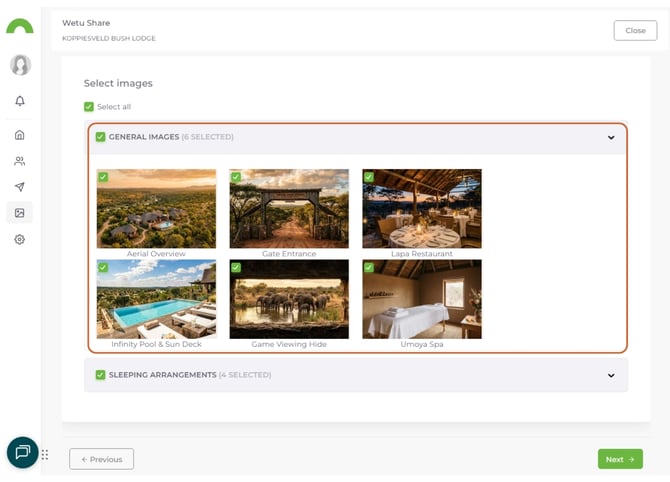The width and height of the screenshot is (670, 482).
Task: Click the drag handle dots beside chat
Action: 45,454
